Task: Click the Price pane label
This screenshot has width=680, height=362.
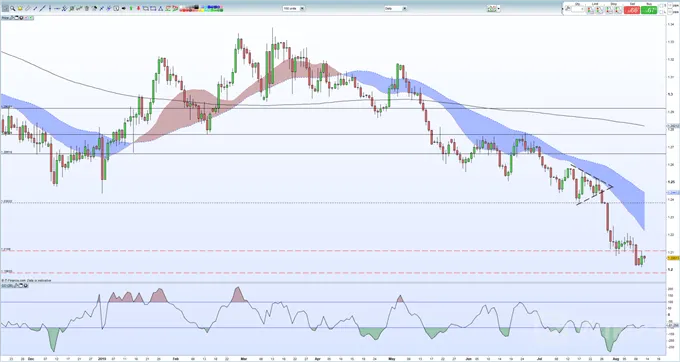Action: click(5, 18)
